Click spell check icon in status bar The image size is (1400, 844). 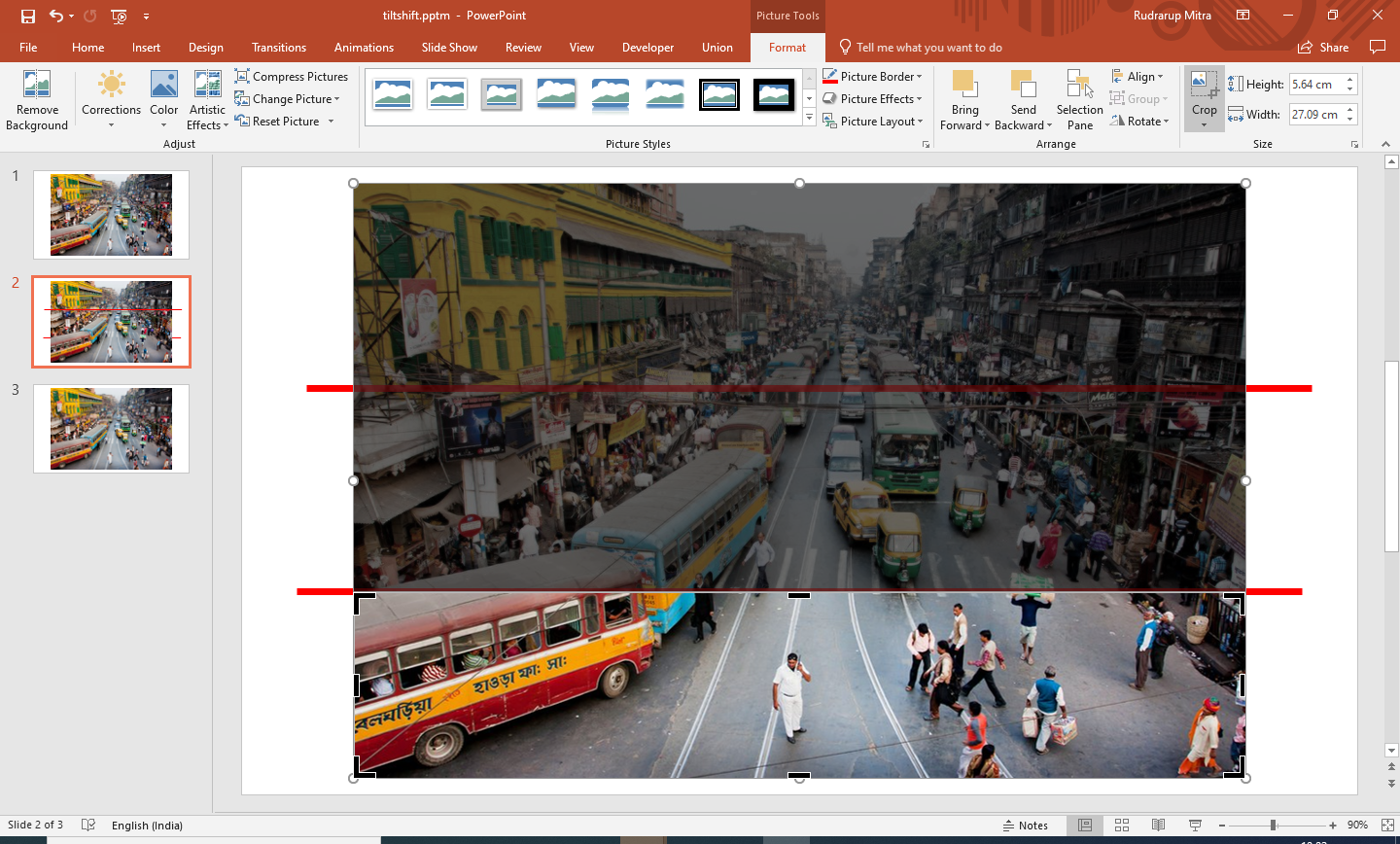pyautogui.click(x=88, y=825)
